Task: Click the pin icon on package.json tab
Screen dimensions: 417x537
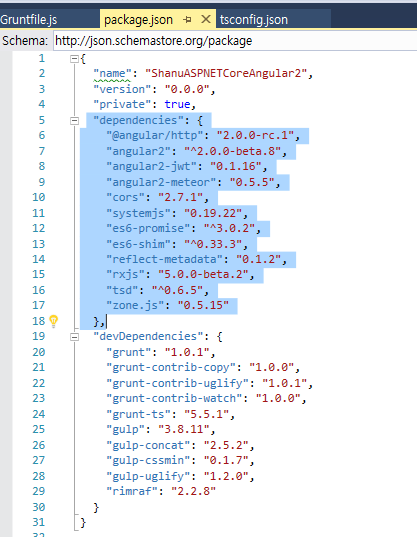Action: click(x=187, y=20)
